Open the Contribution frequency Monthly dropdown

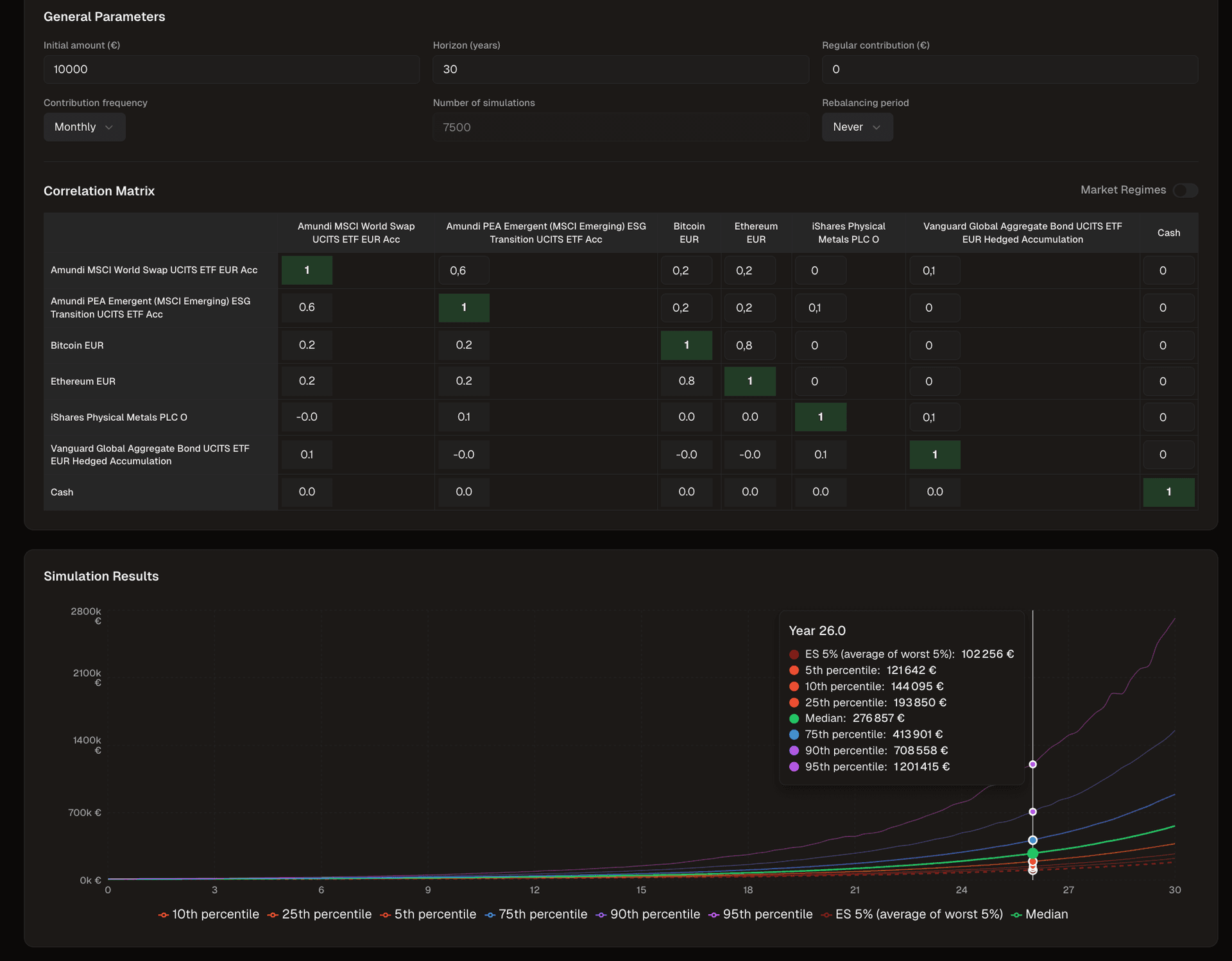84,127
